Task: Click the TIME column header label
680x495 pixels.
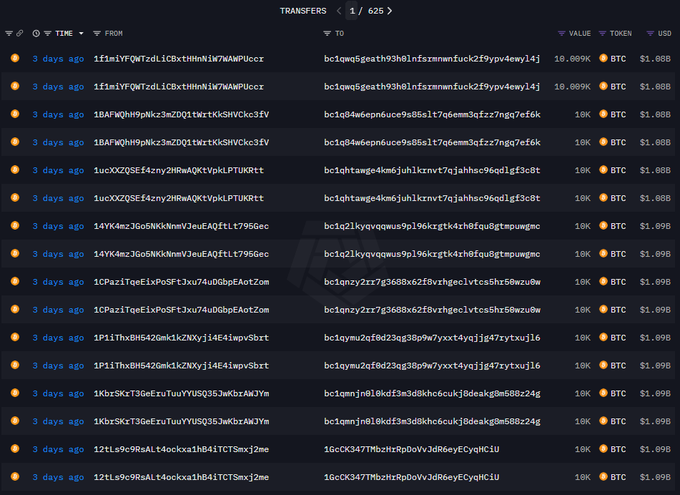Action: pos(64,33)
